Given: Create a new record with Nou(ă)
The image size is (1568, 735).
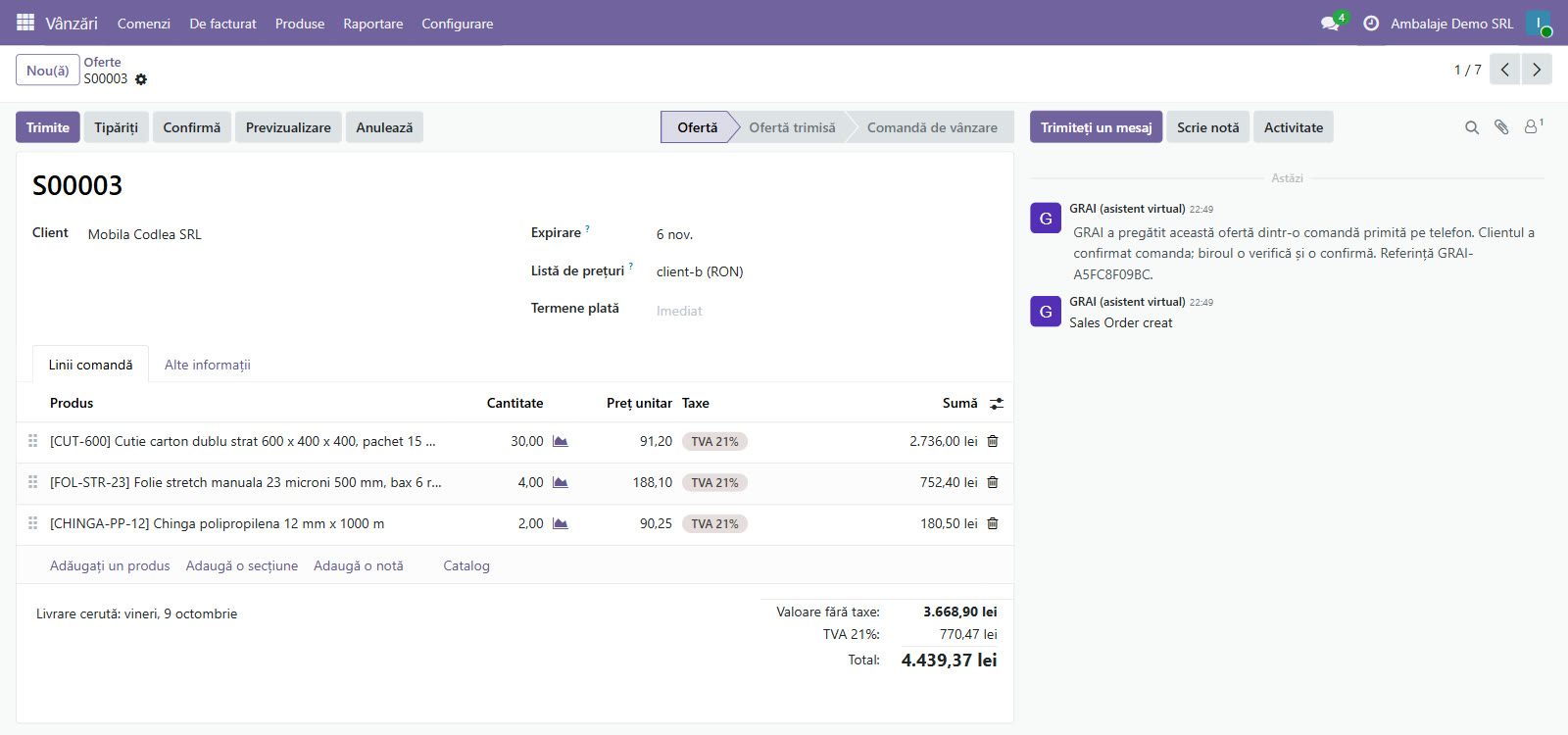Looking at the screenshot, I should (x=48, y=71).
